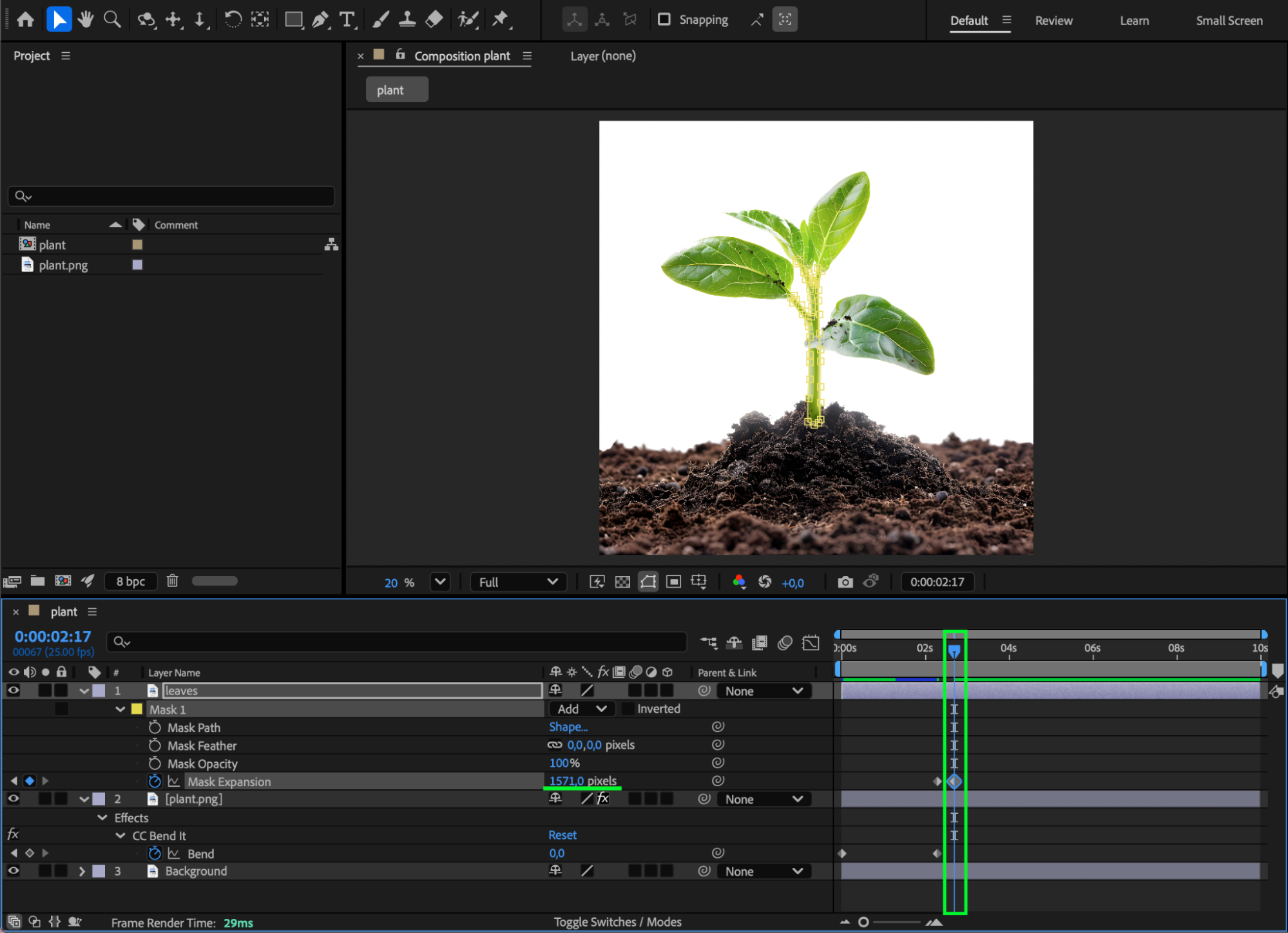The width and height of the screenshot is (1288, 933).
Task: Click the project panel search field
Action: click(171, 196)
